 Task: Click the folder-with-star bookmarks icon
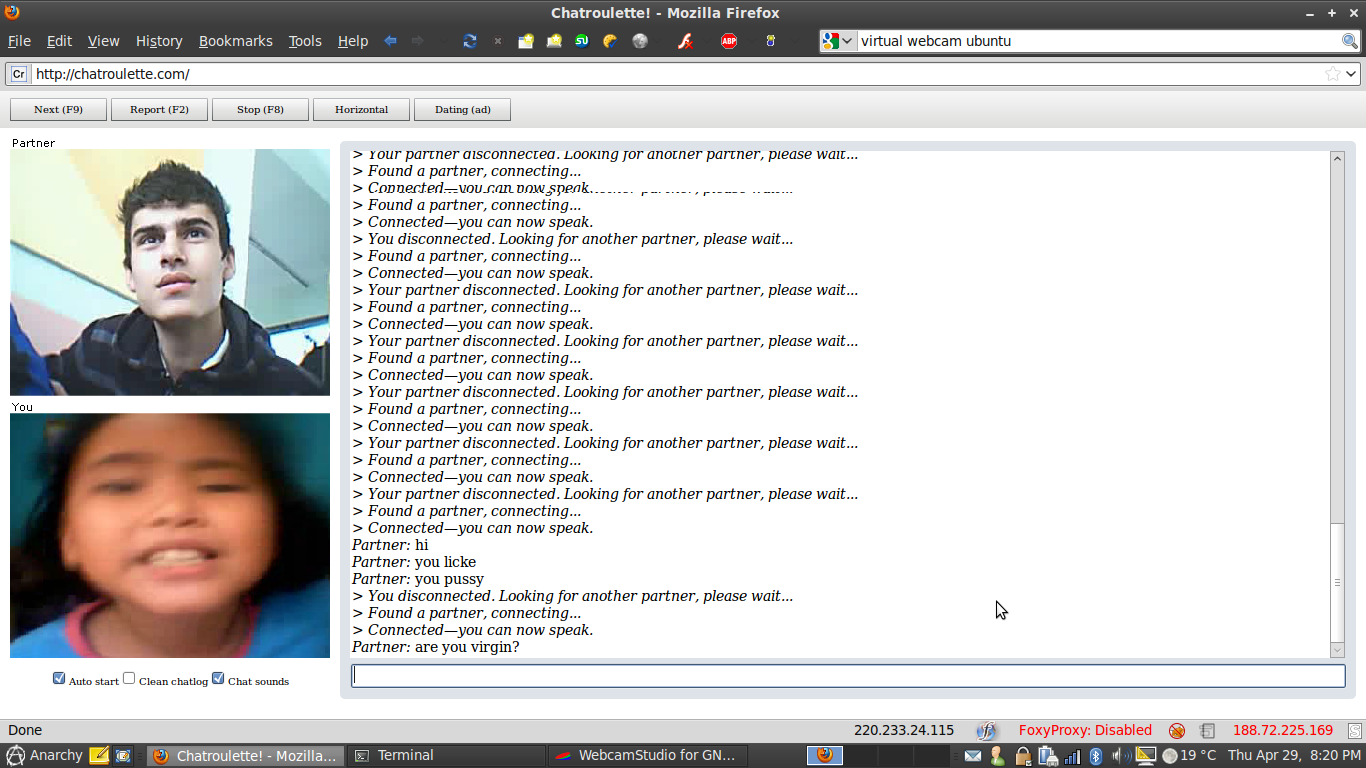(554, 41)
